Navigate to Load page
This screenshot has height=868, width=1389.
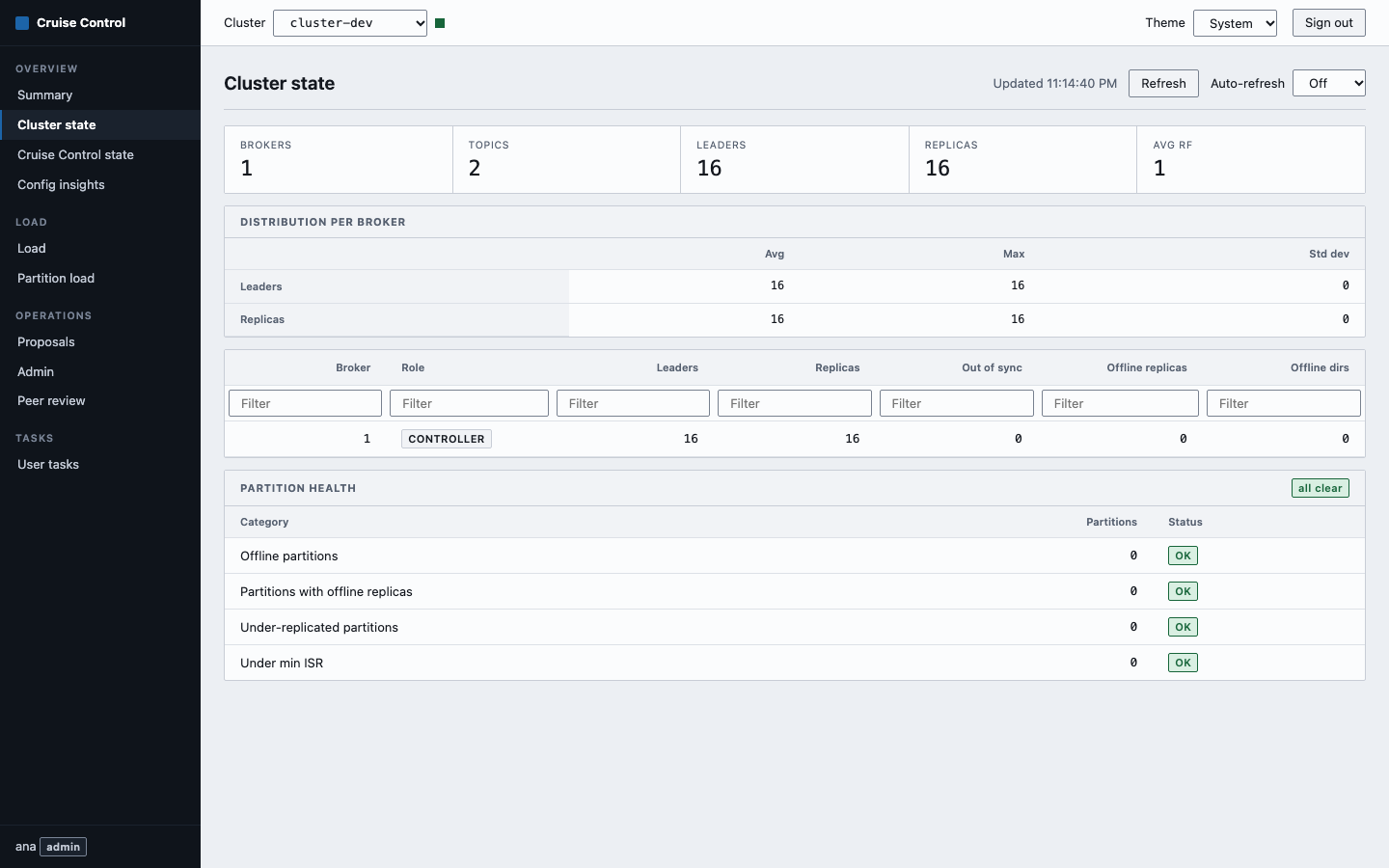(x=100, y=248)
